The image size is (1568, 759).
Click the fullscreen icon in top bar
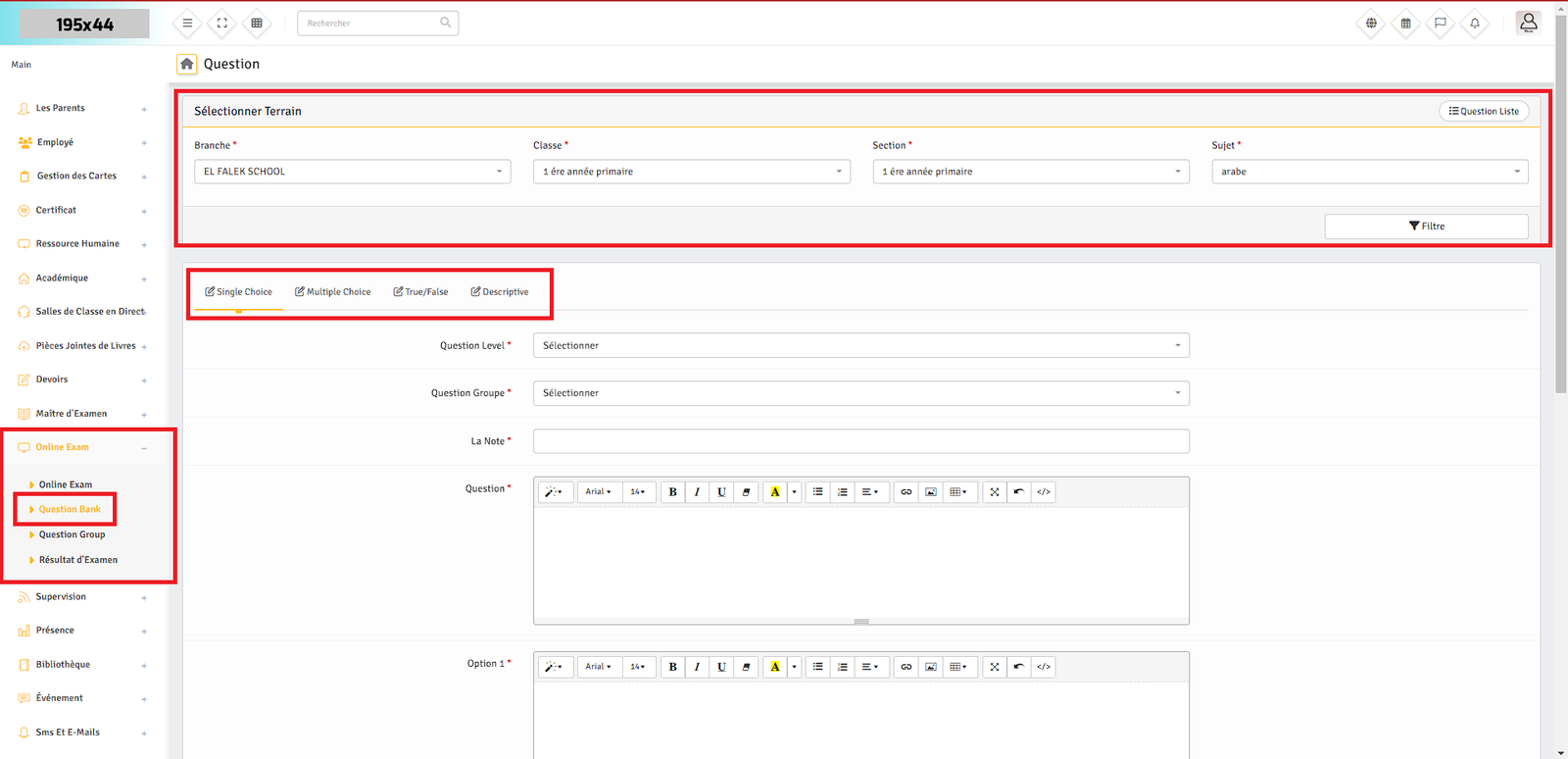(222, 24)
